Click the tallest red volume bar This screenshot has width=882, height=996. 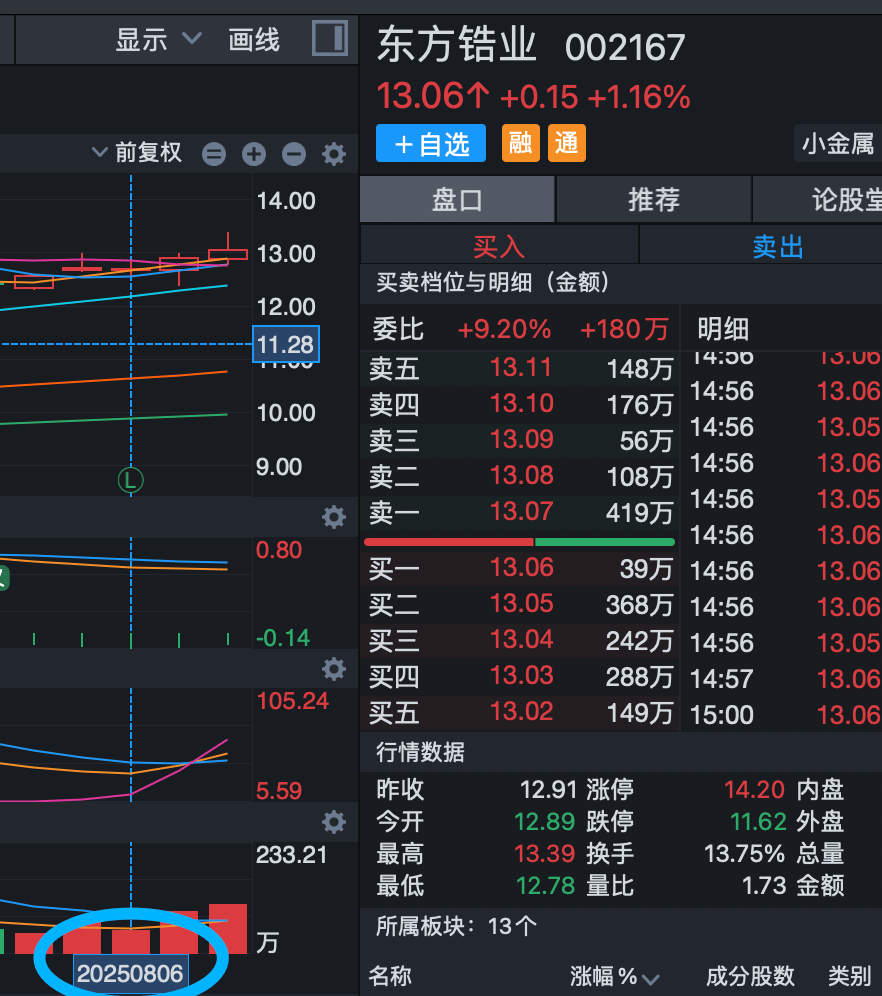click(228, 929)
